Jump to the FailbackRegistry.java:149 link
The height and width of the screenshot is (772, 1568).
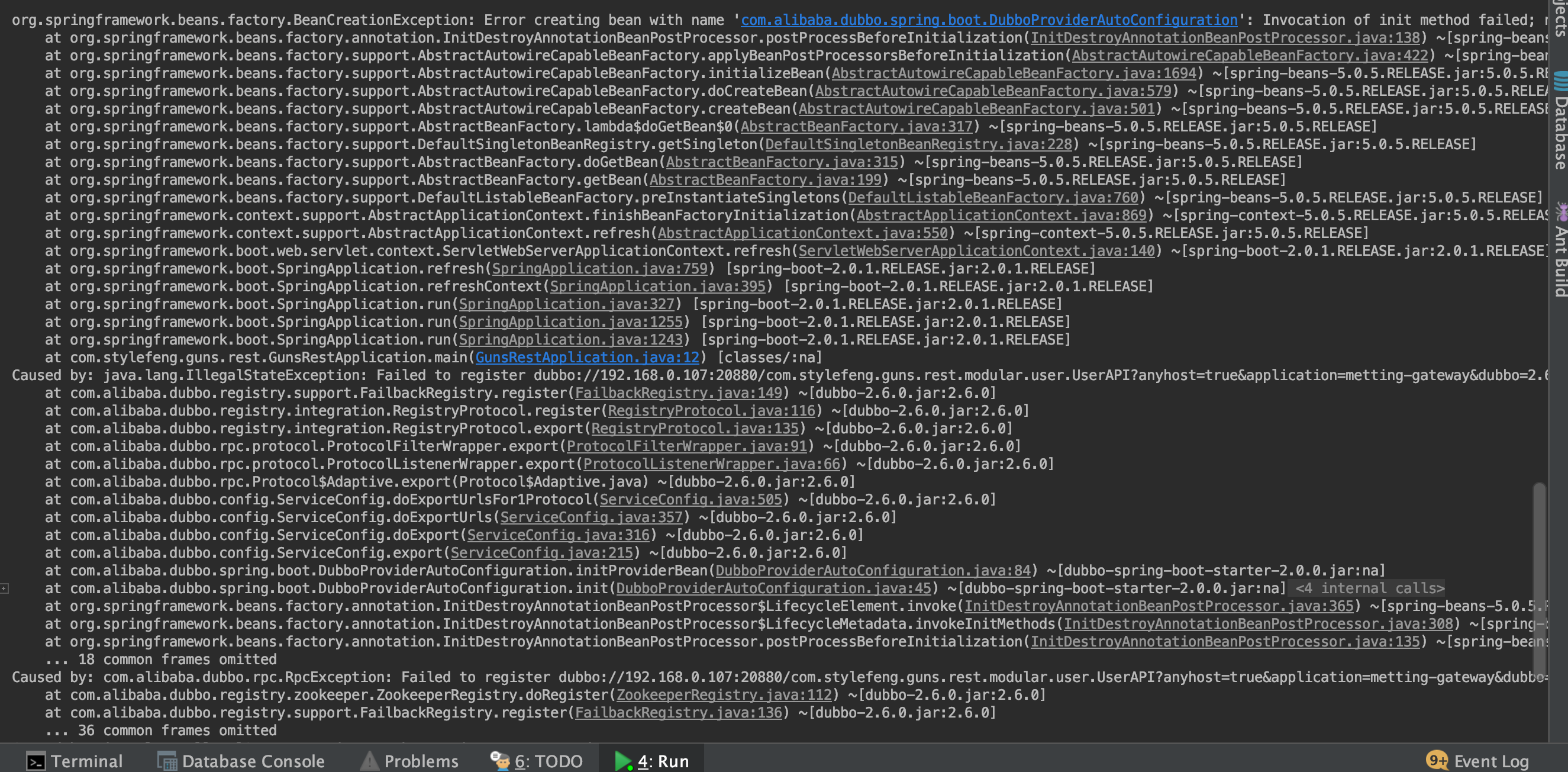pyautogui.click(x=678, y=393)
